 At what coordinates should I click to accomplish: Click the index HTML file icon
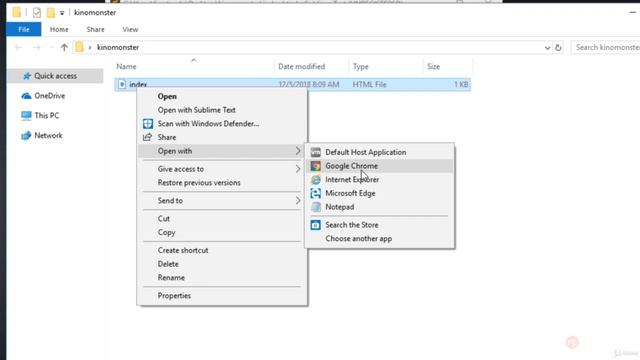point(122,84)
